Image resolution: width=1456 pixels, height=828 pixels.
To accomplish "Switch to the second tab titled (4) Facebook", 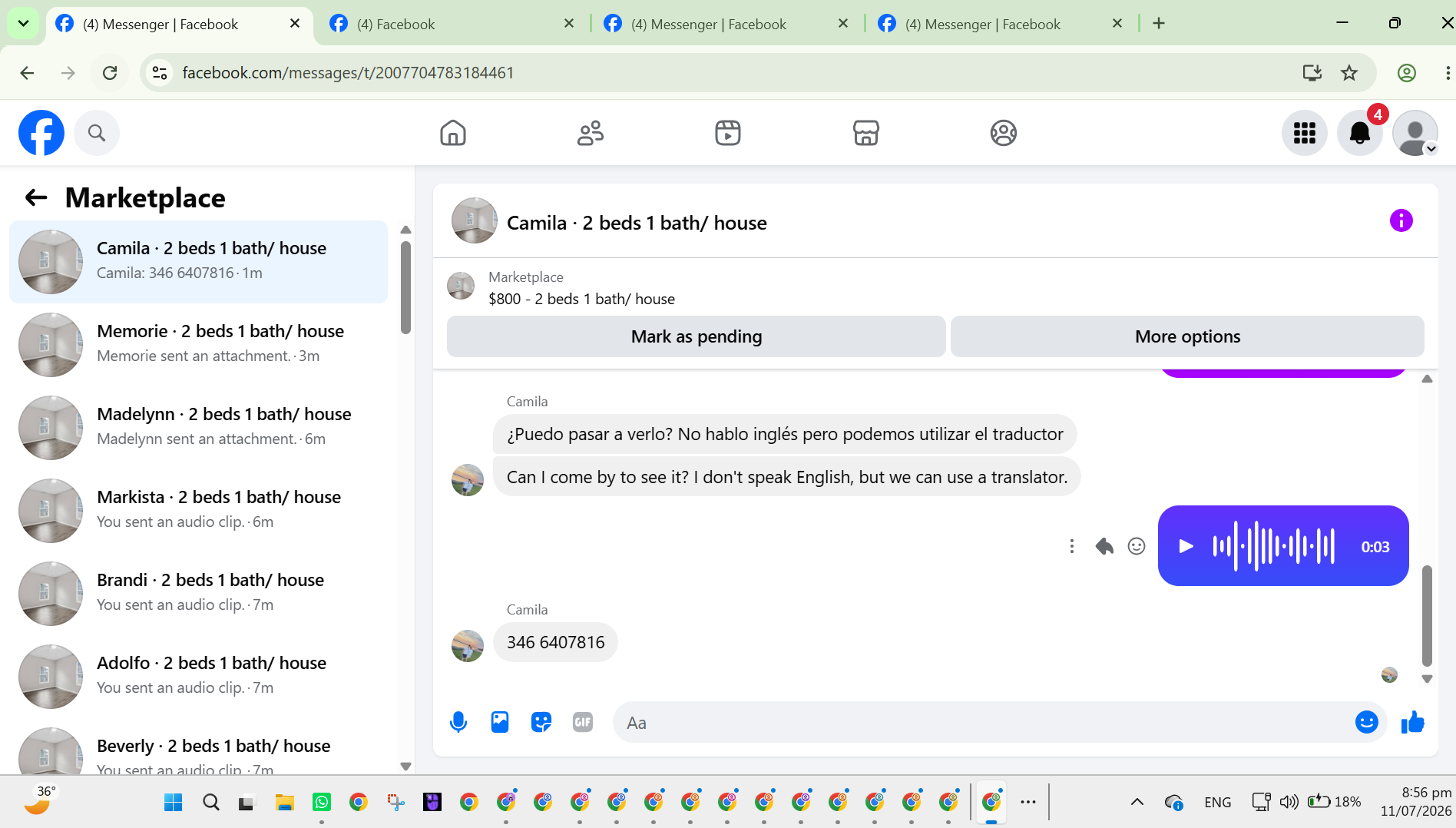I will tap(452, 24).
